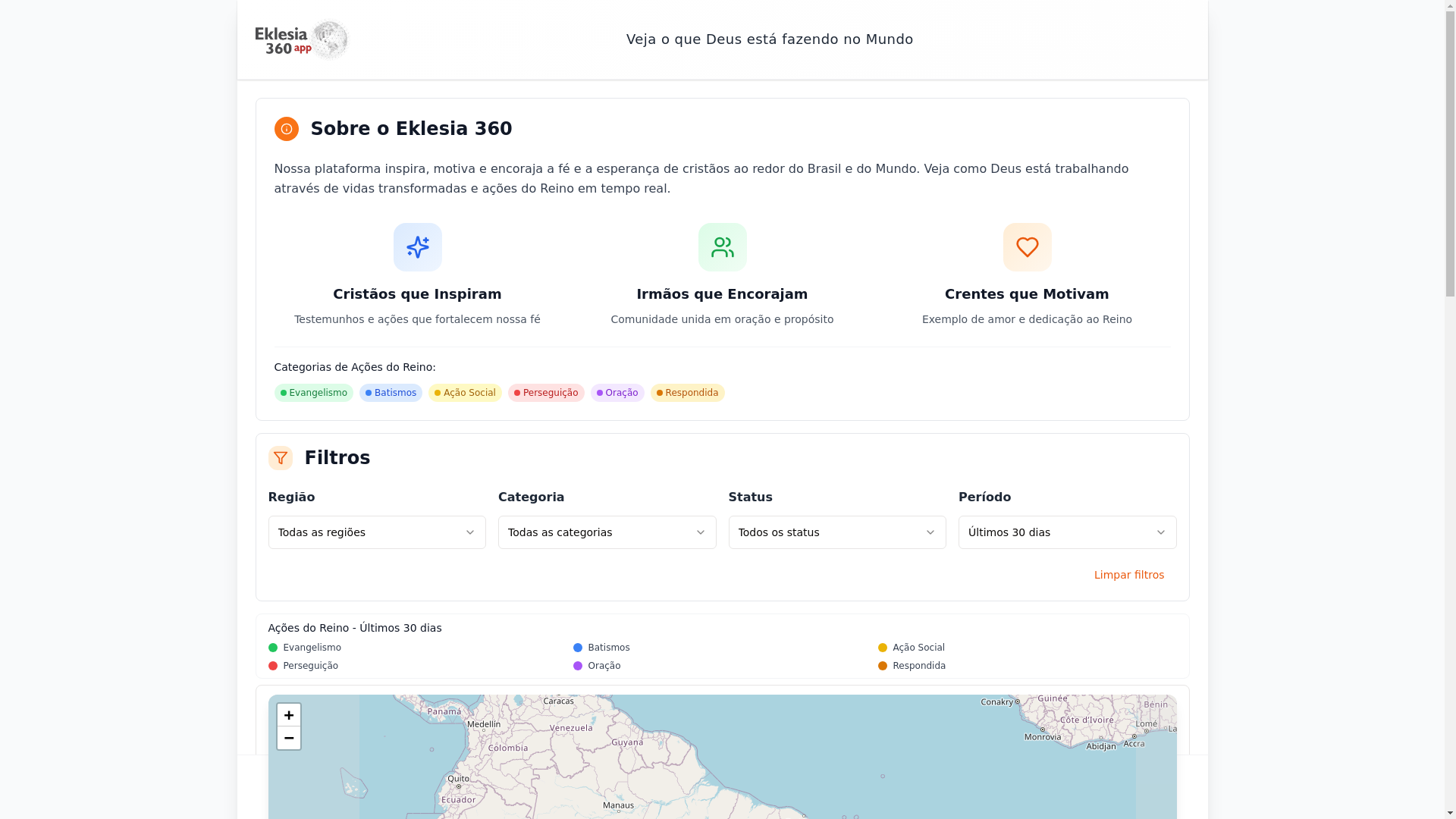Viewport: 1456px width, 819px height.
Task: Click Comunidade unida em oração e propósito text
Action: point(722,319)
